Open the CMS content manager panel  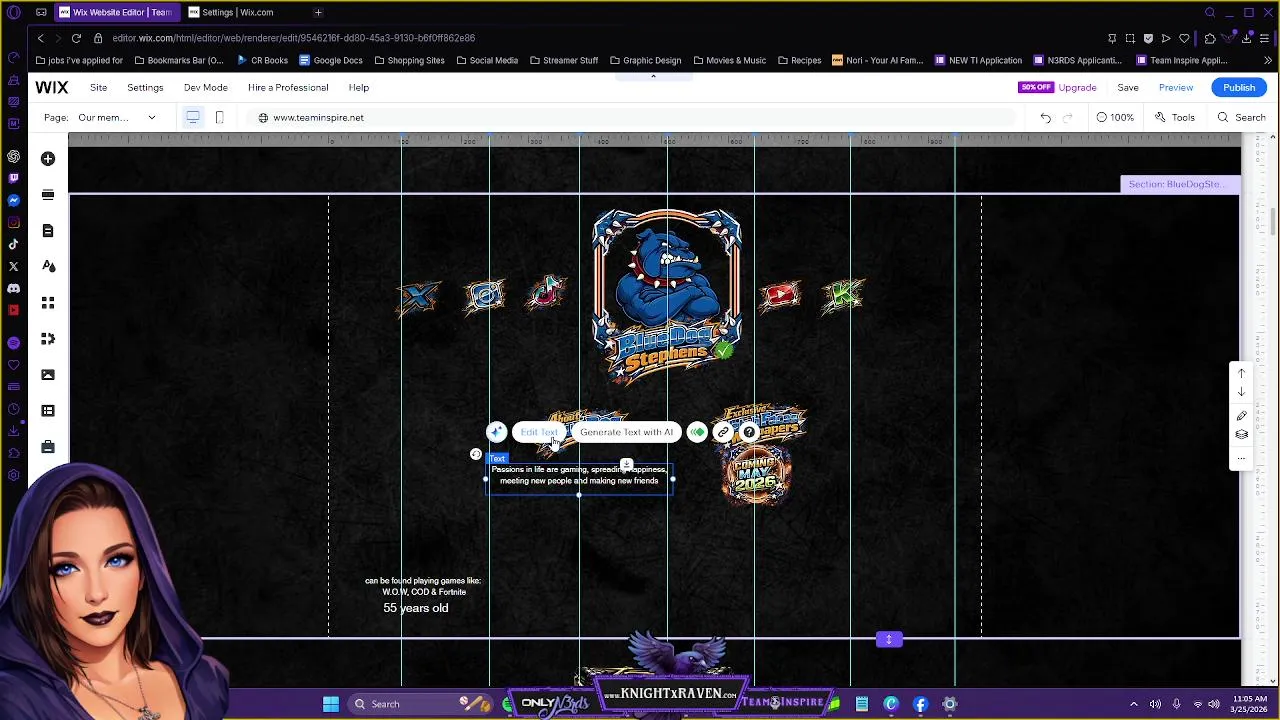48,411
